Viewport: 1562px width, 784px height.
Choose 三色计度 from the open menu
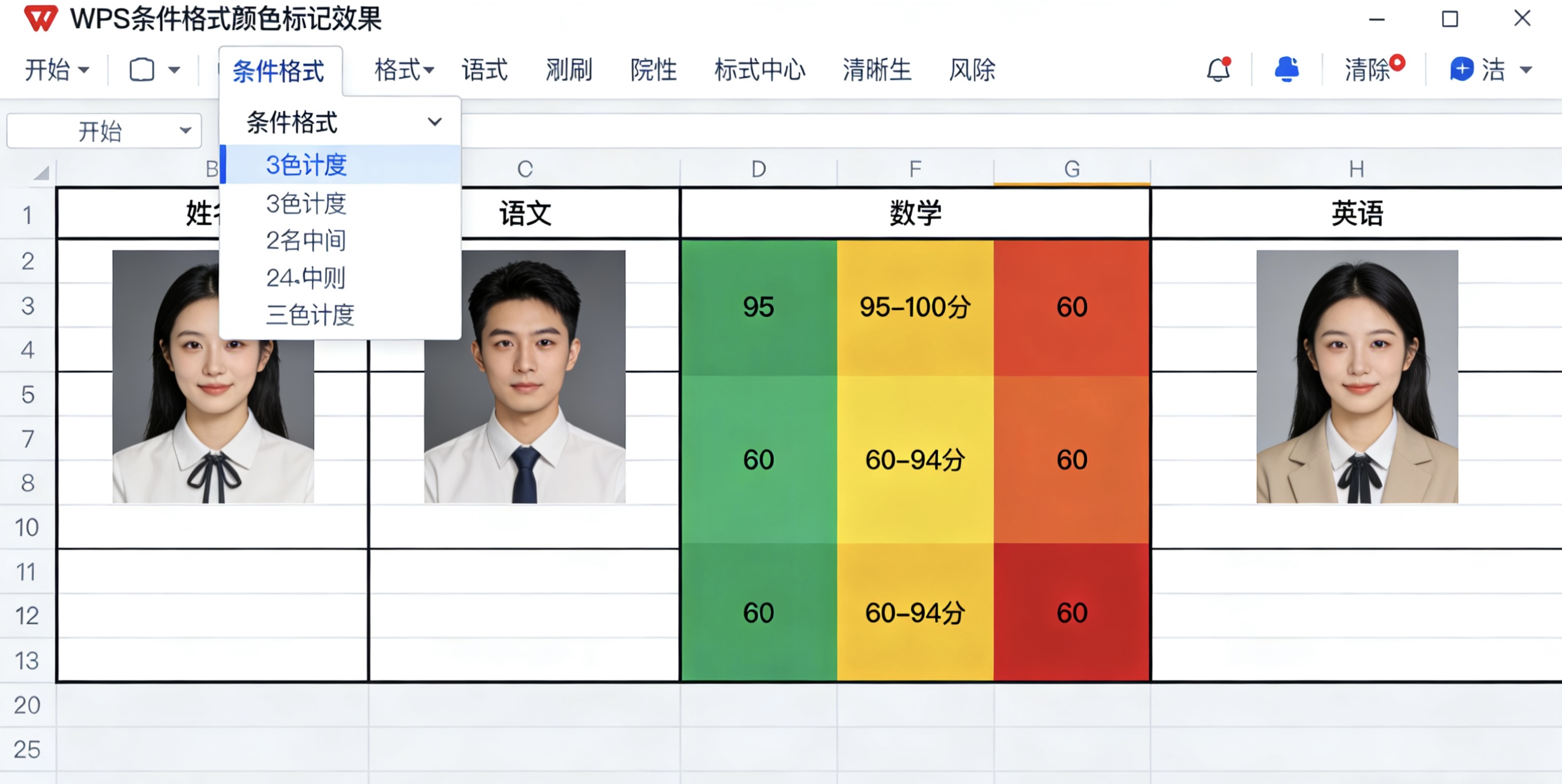click(311, 315)
